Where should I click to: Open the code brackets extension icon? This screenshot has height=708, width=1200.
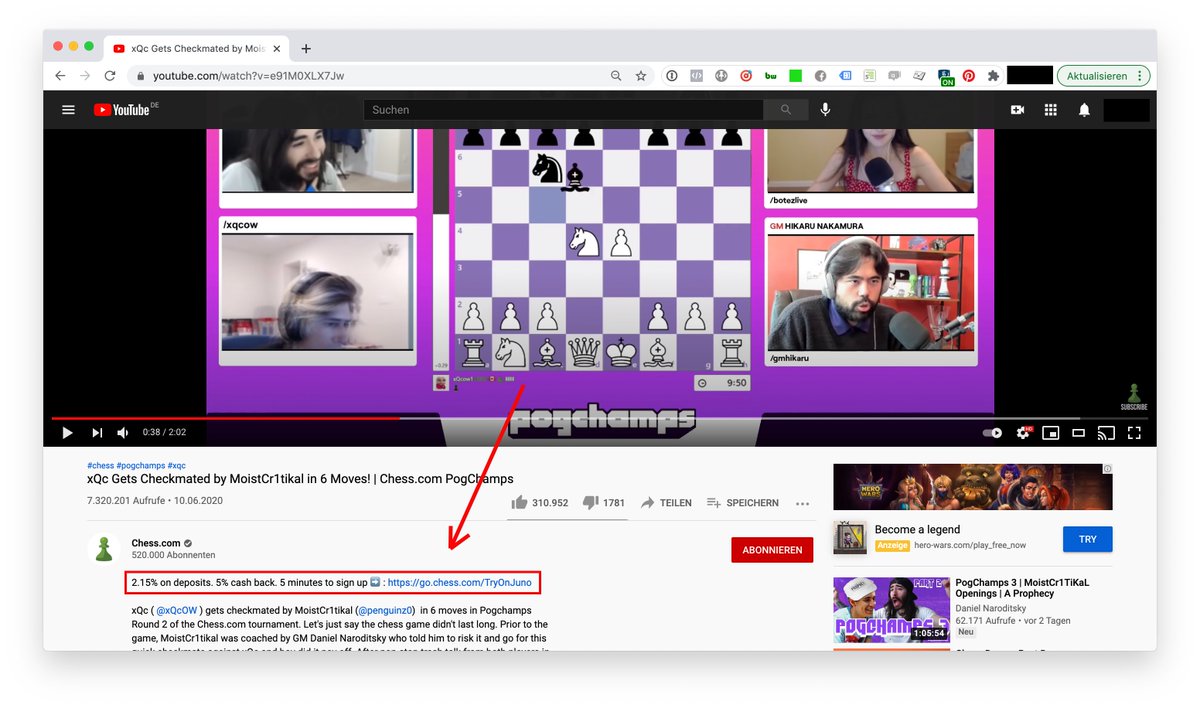click(696, 76)
